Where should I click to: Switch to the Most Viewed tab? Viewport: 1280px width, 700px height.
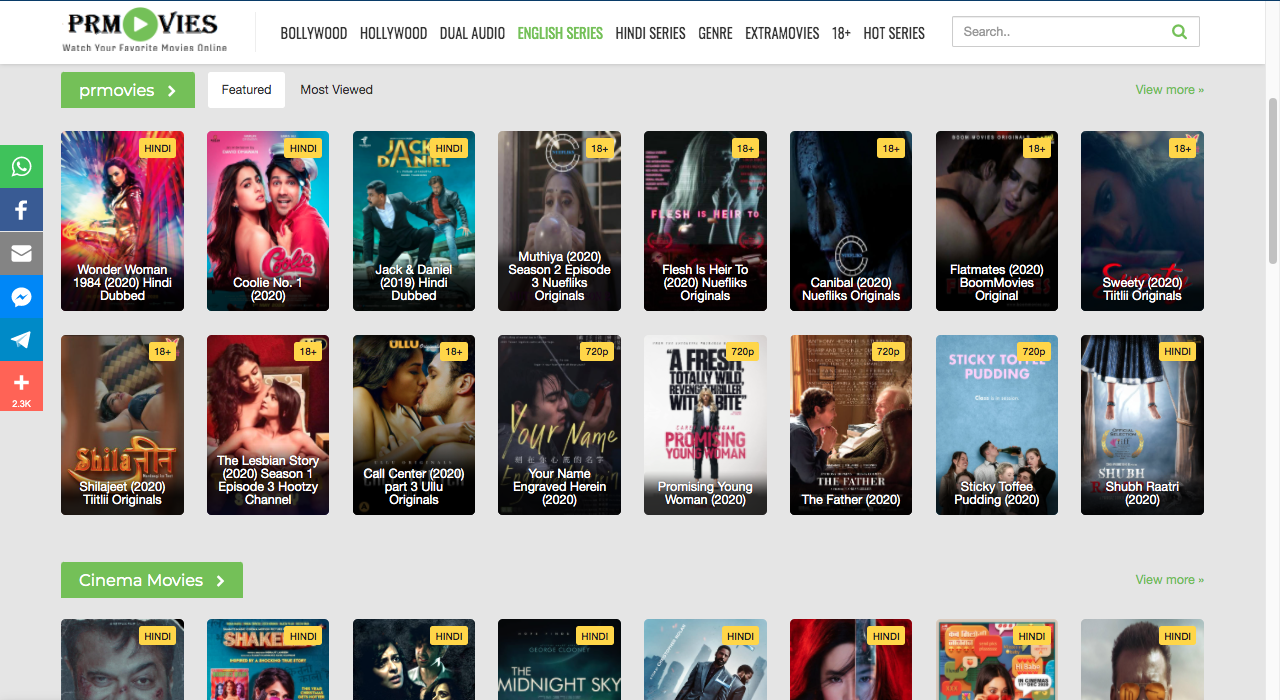coord(336,90)
